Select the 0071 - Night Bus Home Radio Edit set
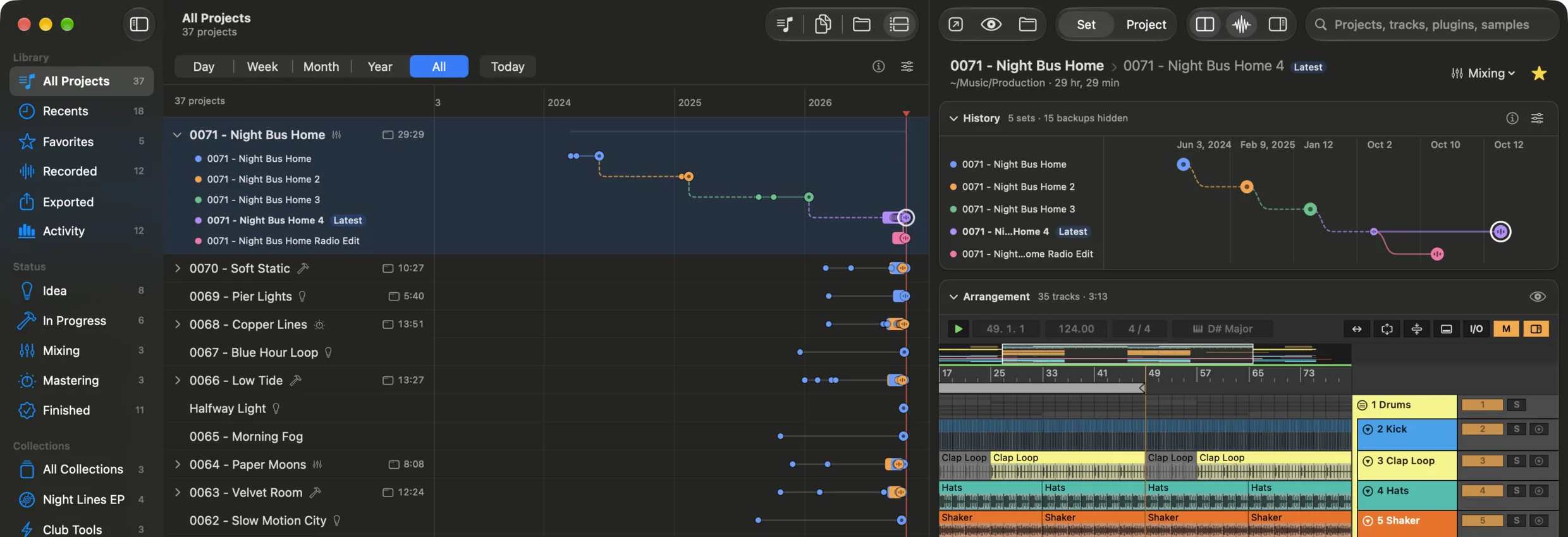The image size is (1568, 537). tap(283, 241)
